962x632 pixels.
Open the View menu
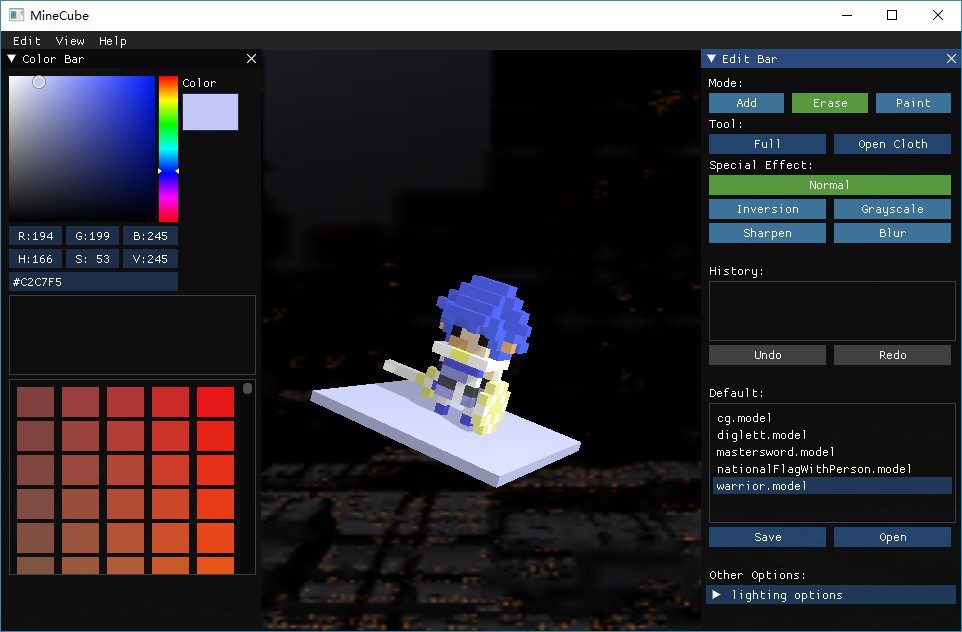pos(70,40)
